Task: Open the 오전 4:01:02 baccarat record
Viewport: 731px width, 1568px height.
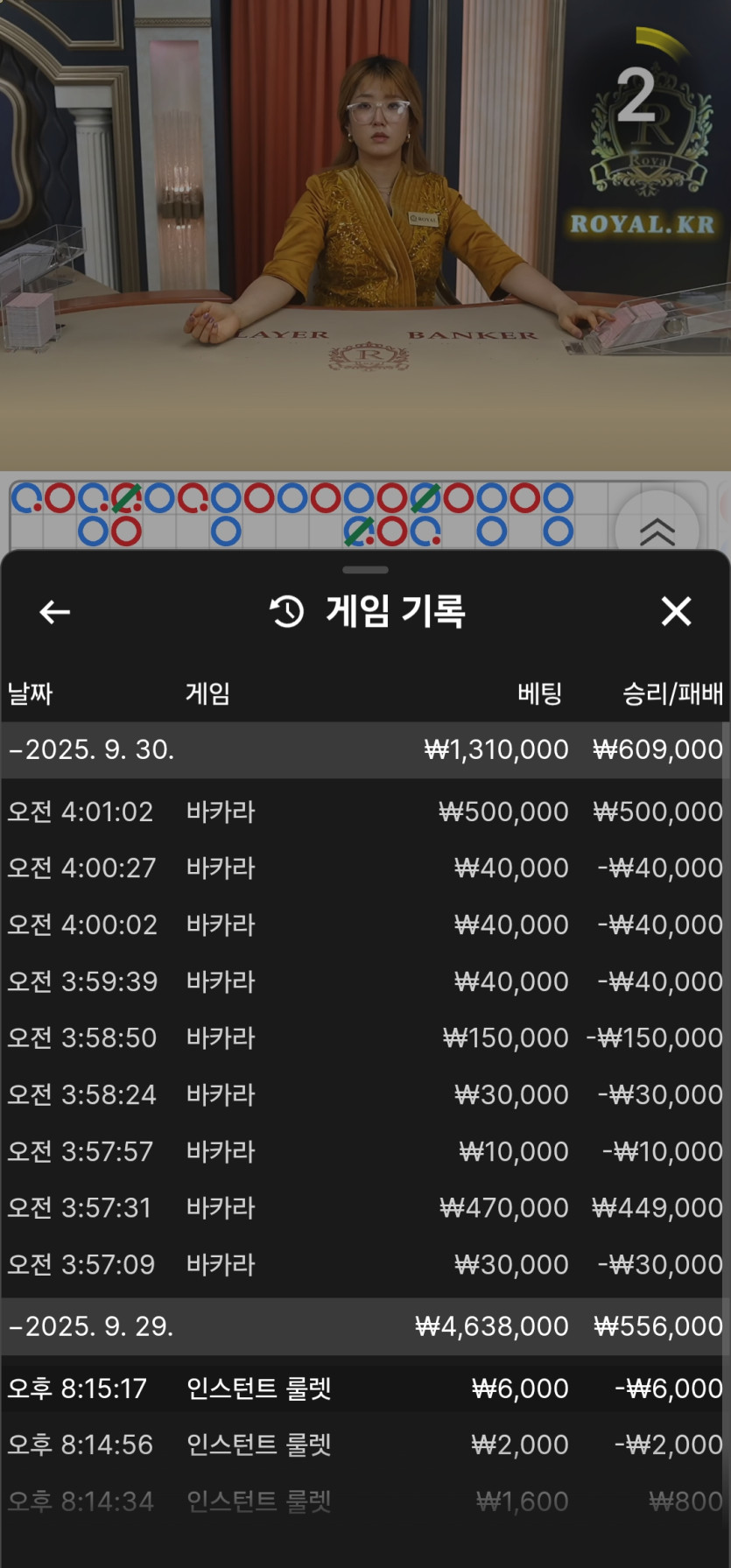Action: coord(365,812)
